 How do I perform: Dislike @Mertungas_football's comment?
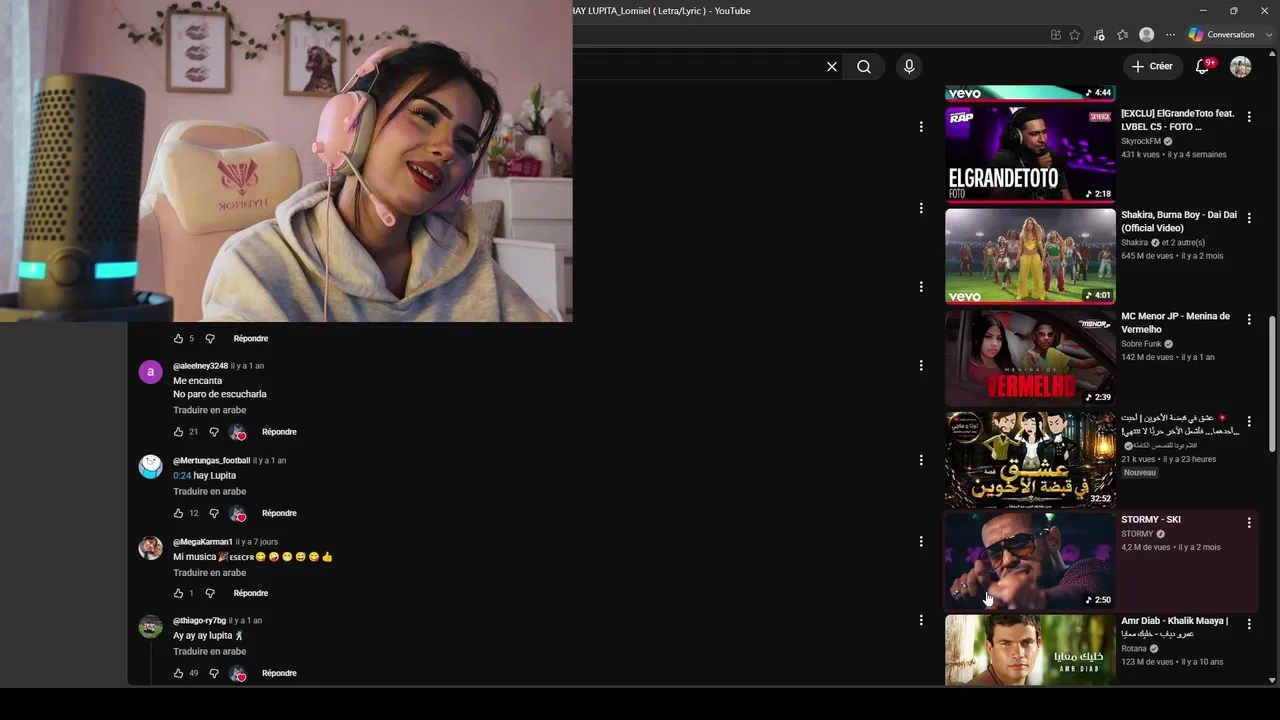pyautogui.click(x=213, y=513)
